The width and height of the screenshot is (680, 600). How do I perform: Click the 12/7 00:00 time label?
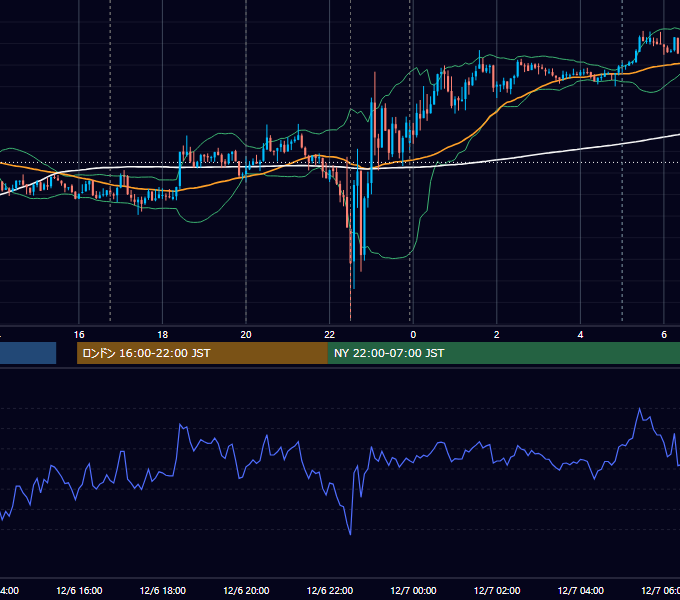(x=413, y=590)
